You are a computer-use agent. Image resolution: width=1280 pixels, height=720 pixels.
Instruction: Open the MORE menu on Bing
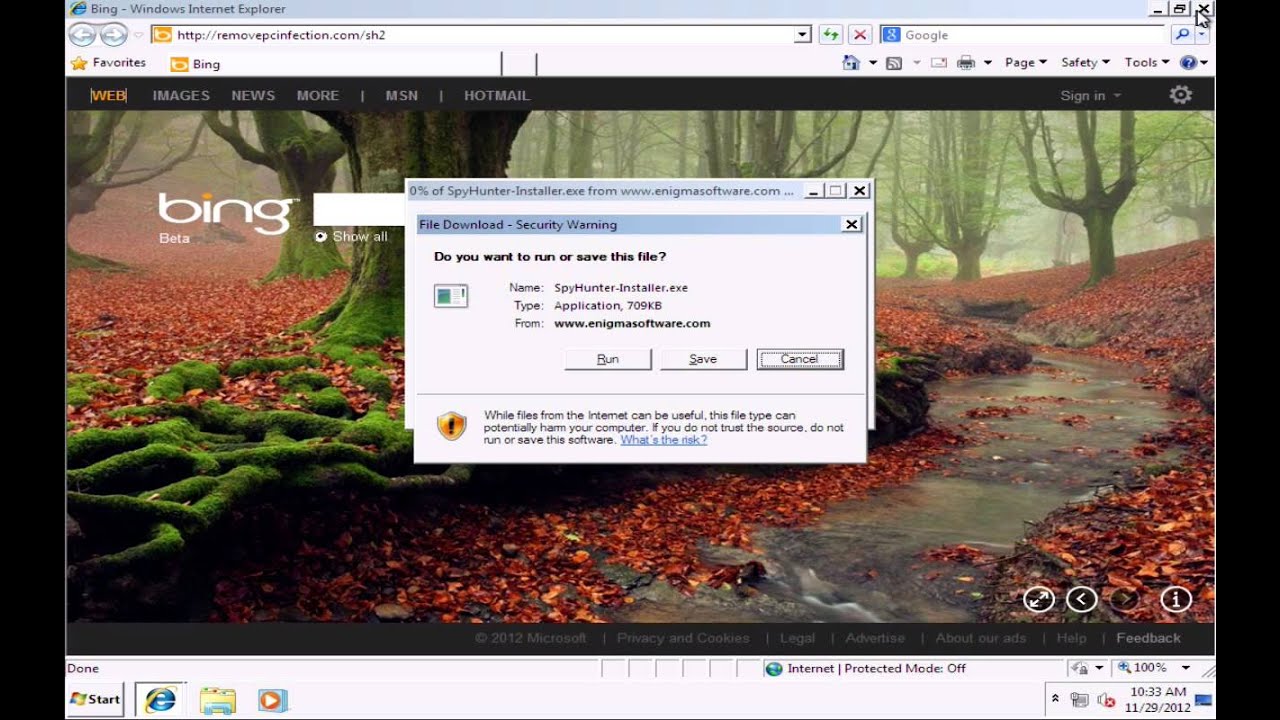coord(318,96)
